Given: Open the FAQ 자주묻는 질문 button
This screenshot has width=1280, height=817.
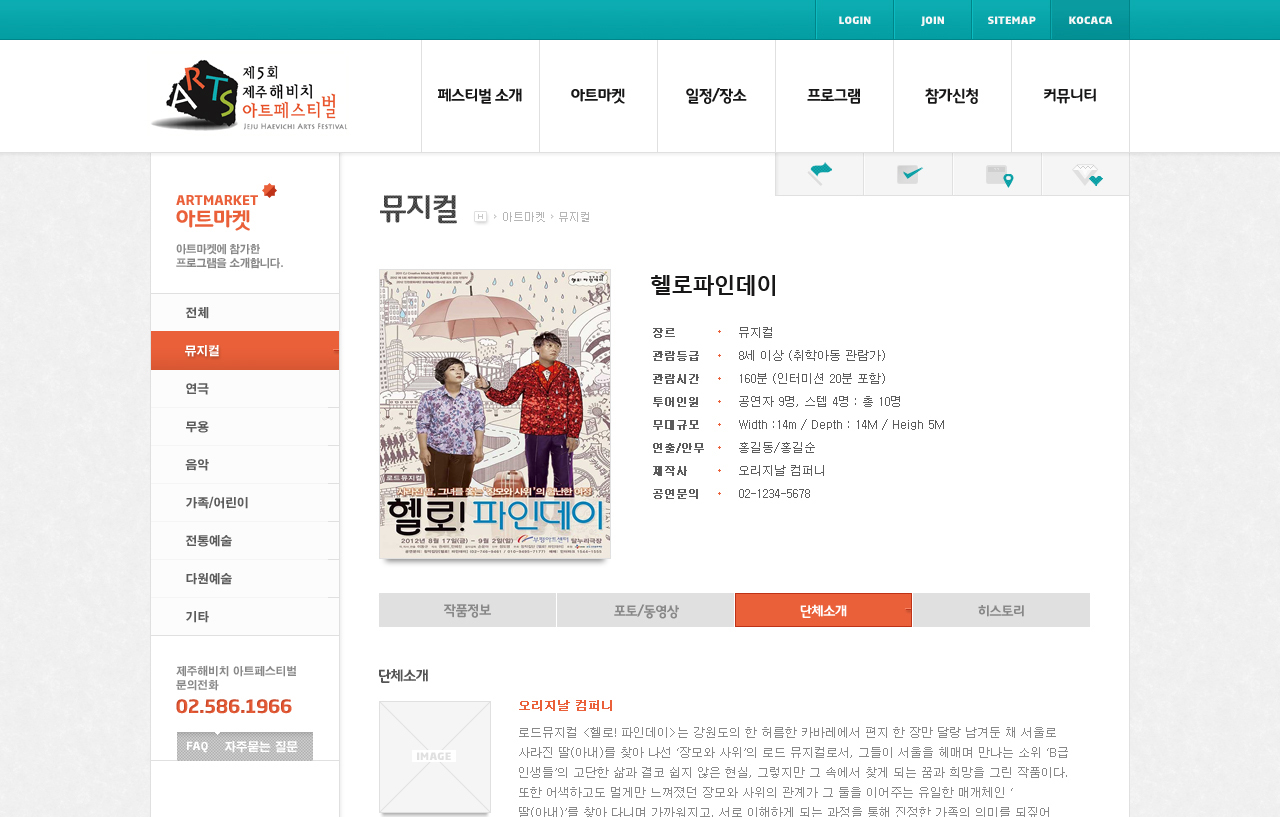Looking at the screenshot, I should click(245, 746).
